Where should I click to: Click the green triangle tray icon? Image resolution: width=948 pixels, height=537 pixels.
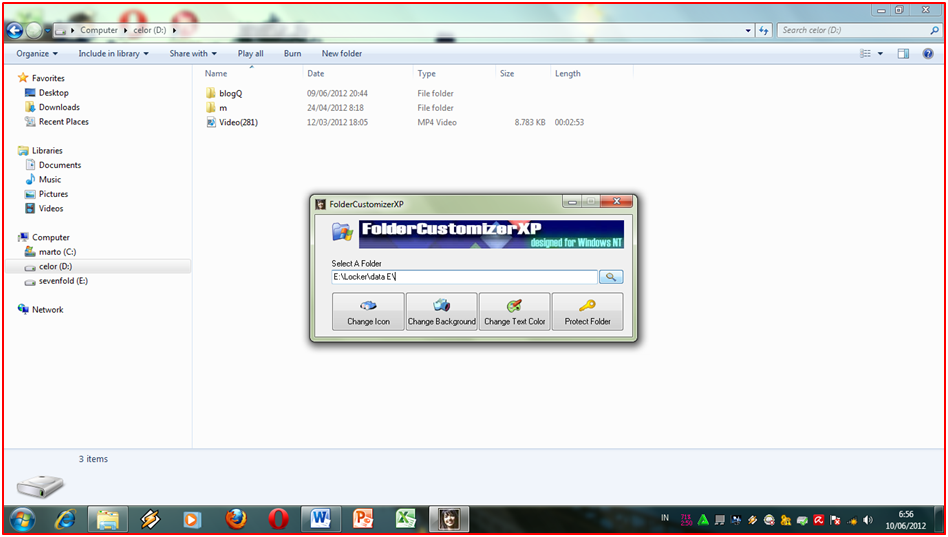tap(703, 519)
